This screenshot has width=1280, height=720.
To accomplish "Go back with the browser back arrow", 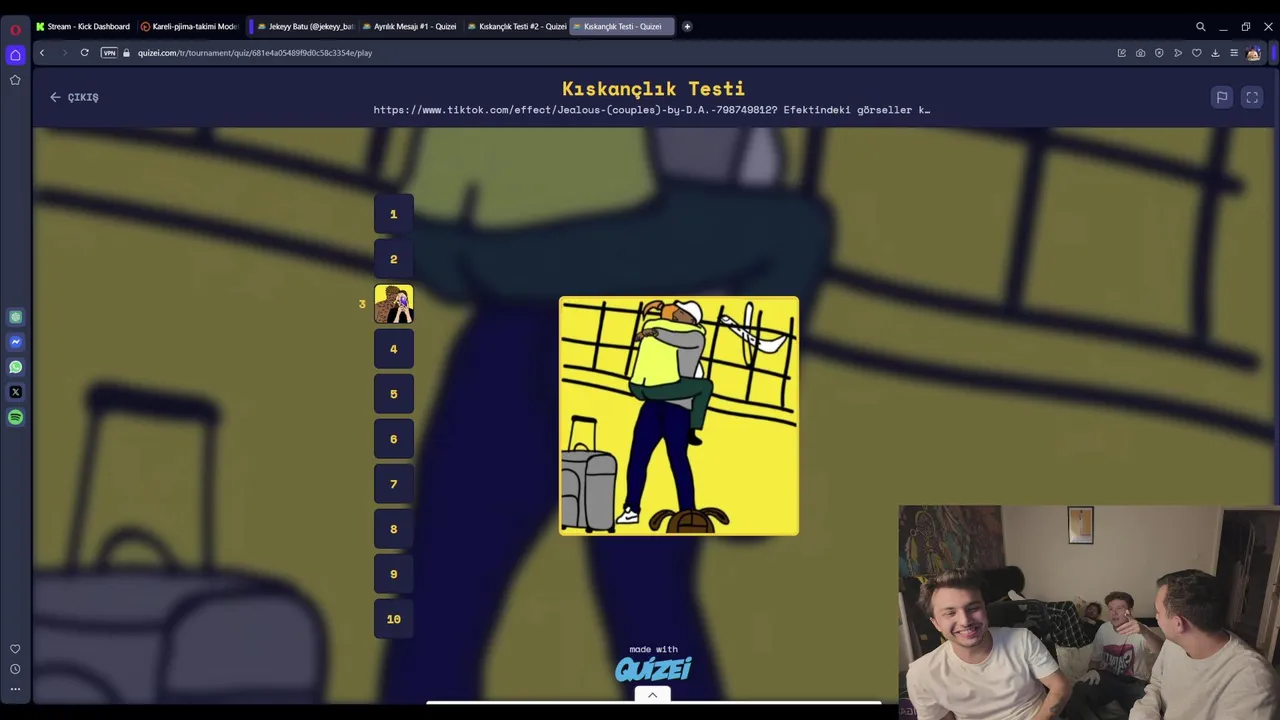I will 42,53.
